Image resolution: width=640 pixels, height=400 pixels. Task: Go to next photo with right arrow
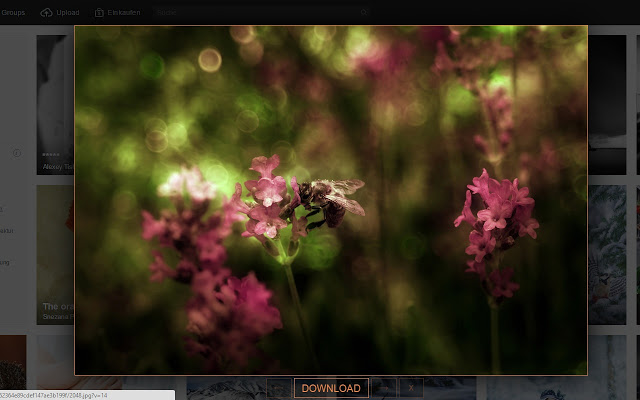coord(384,388)
